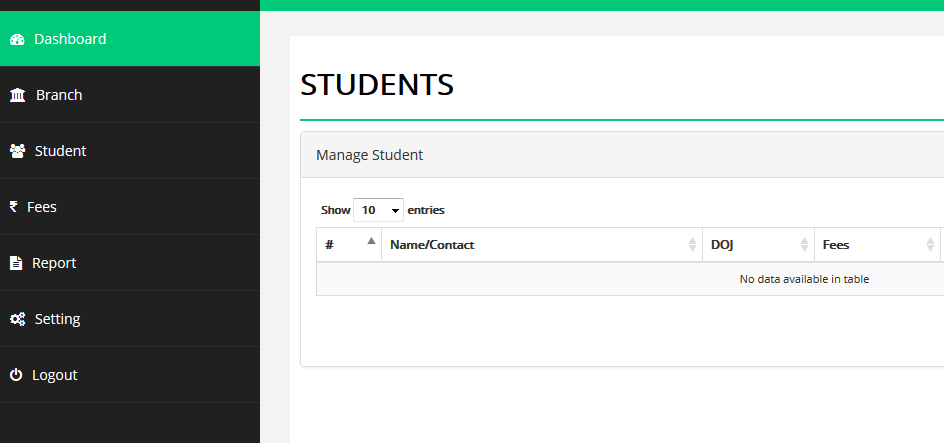
Task: Click the Branch bank building icon
Action: (x=17, y=95)
